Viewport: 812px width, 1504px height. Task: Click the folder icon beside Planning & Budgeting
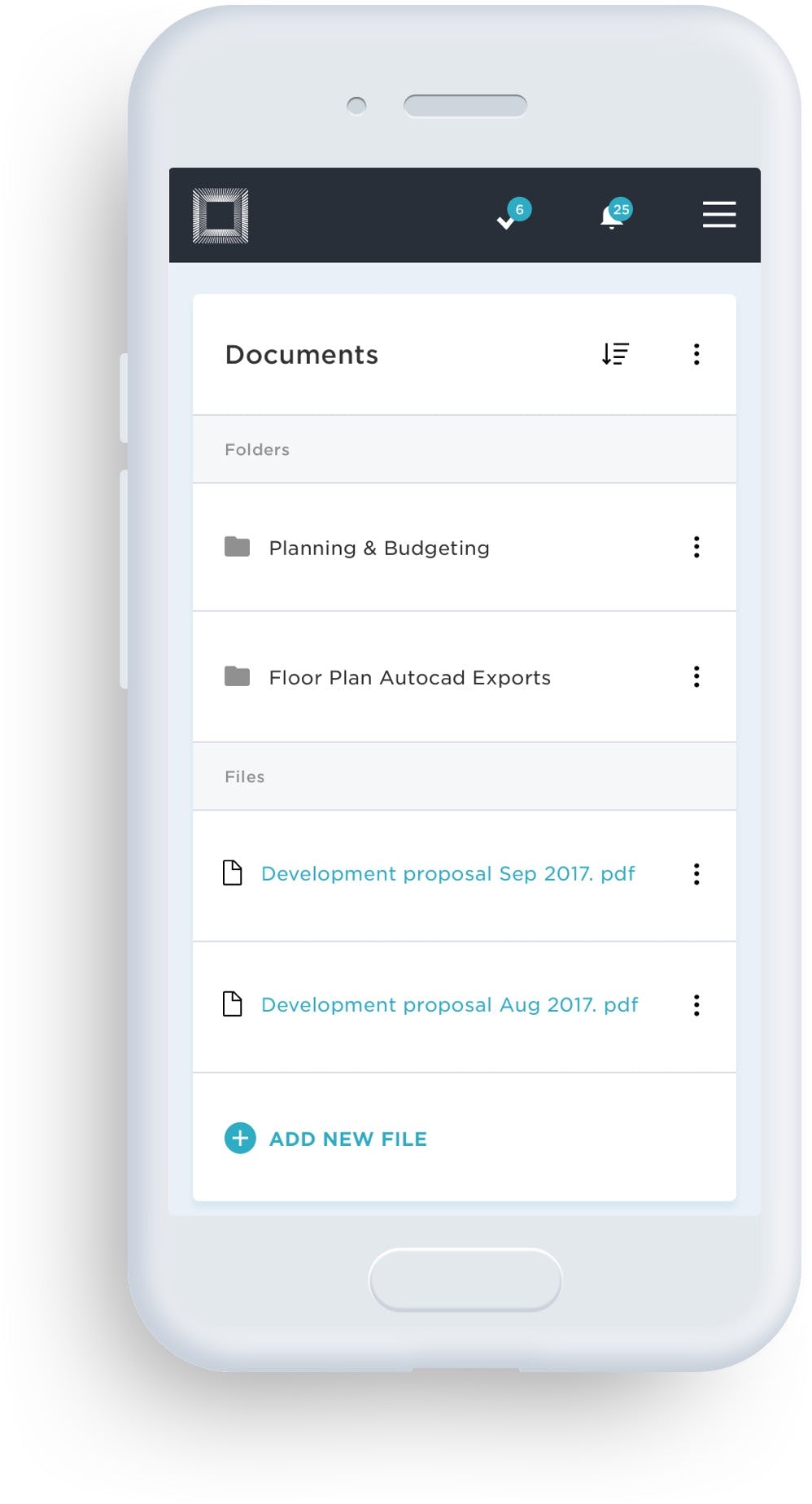pyautogui.click(x=236, y=547)
